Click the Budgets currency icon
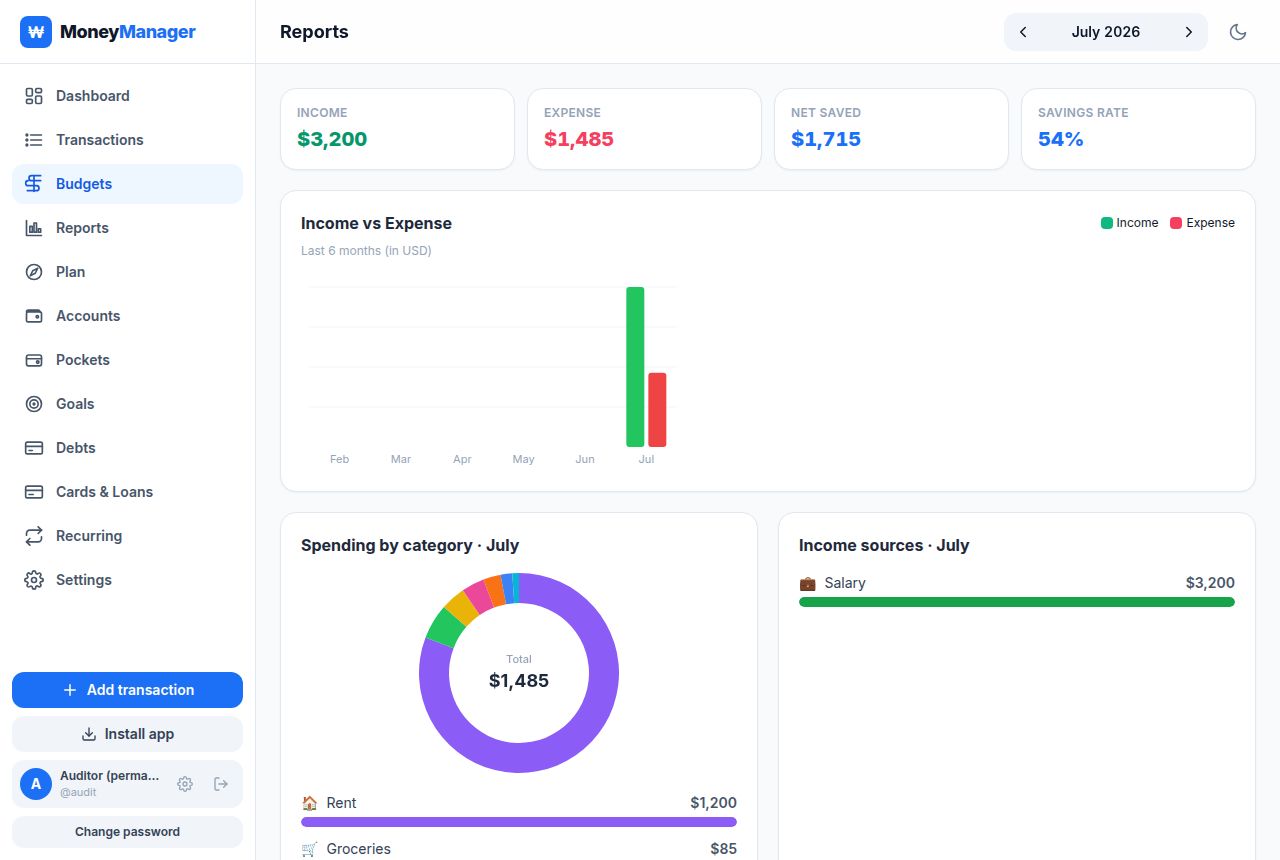The height and width of the screenshot is (860, 1280). point(34,184)
